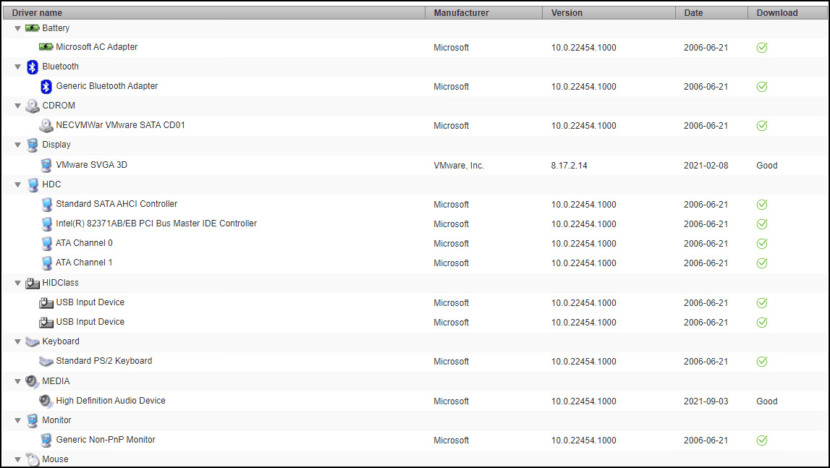830x468 pixels.
Task: Collapse the CDROM category arrow
Action: tap(17, 106)
